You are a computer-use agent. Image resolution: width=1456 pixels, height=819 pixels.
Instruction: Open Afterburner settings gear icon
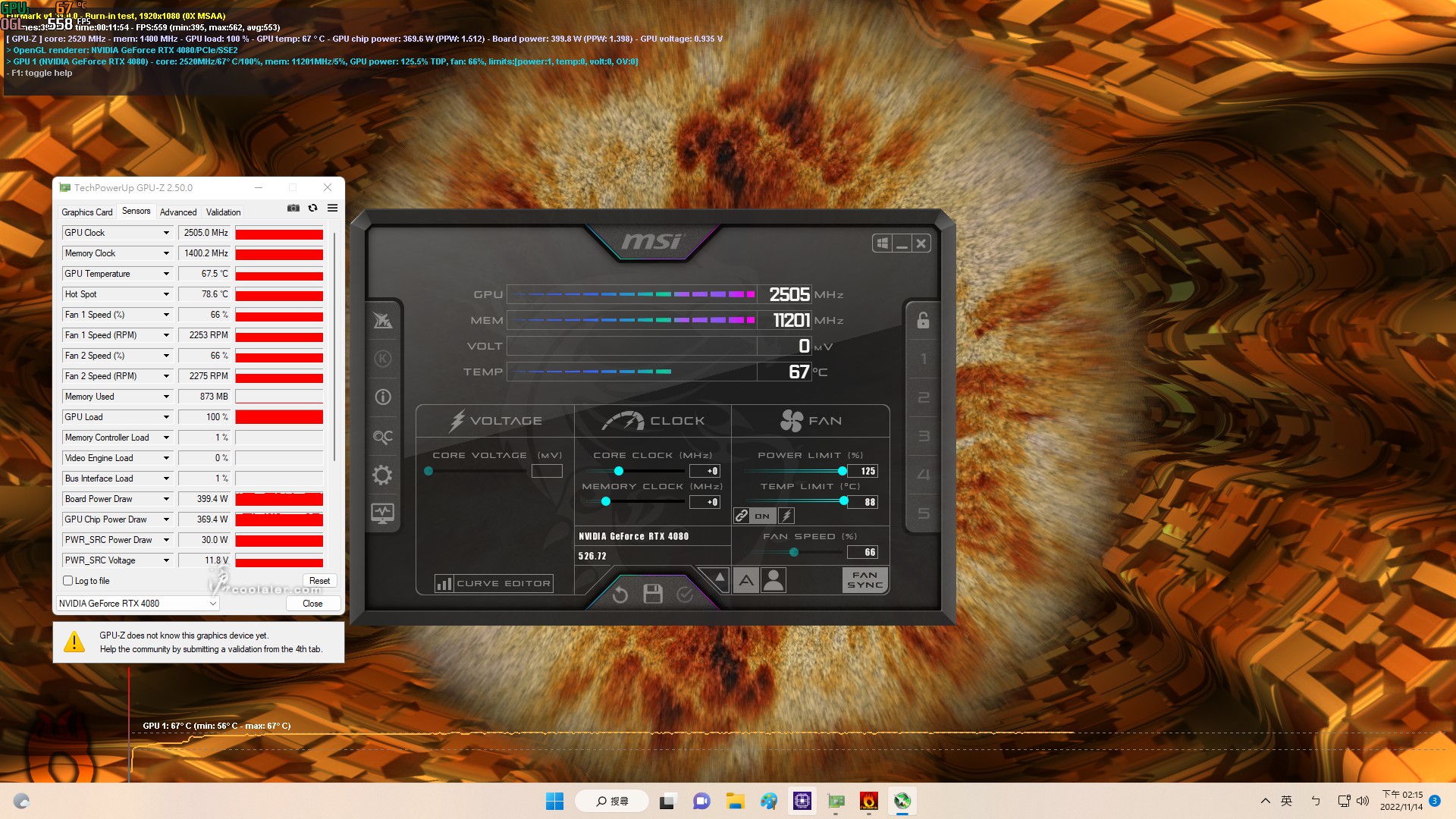coord(383,475)
